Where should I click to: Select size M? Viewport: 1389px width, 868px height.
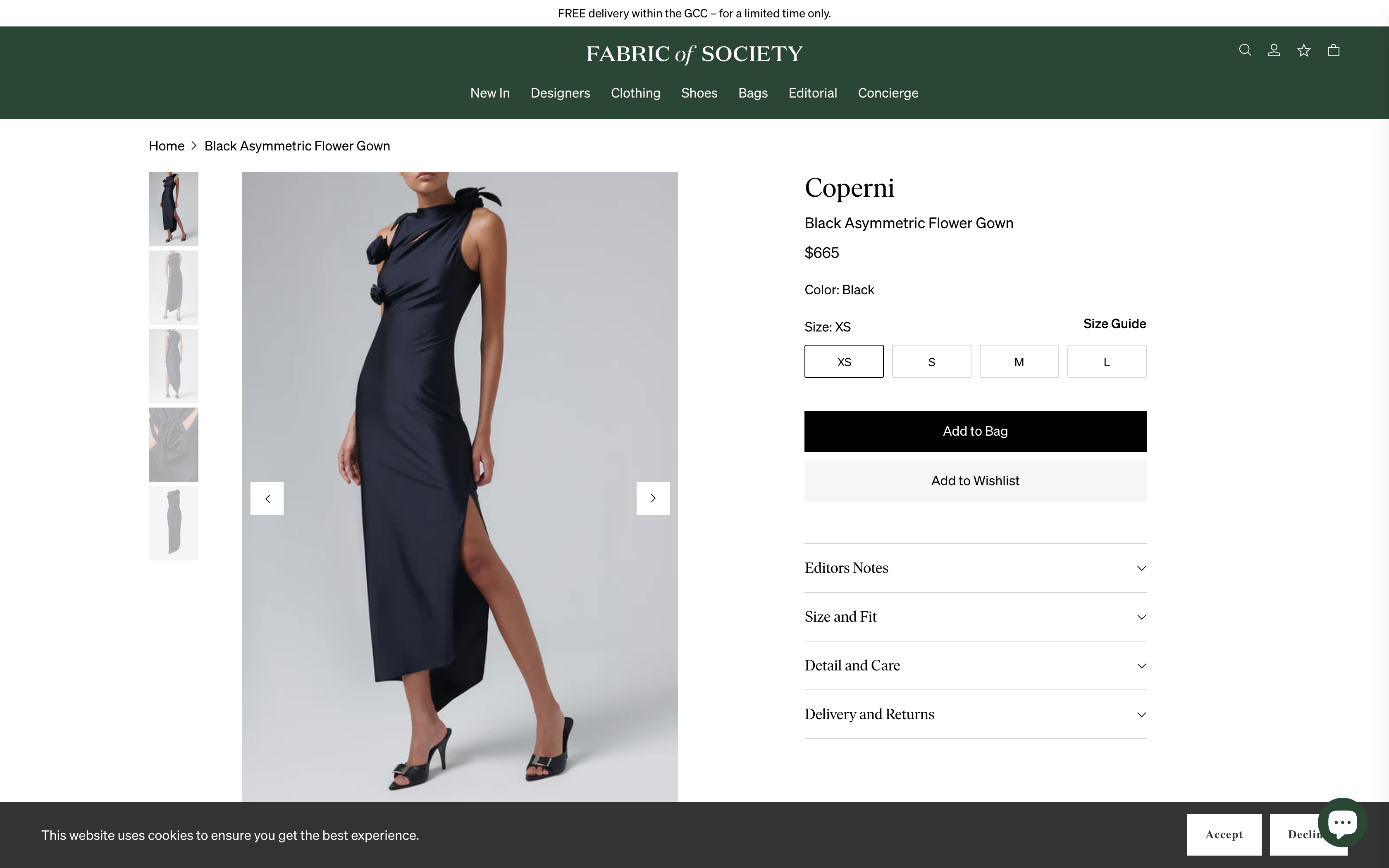point(1019,361)
